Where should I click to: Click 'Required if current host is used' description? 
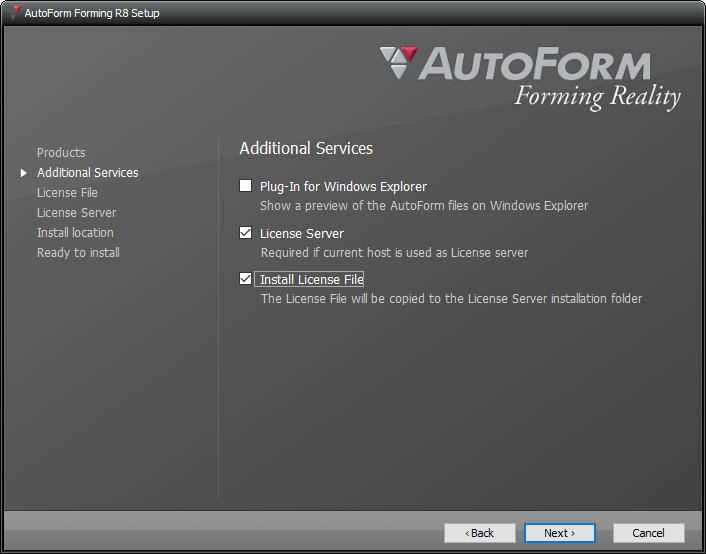394,253
